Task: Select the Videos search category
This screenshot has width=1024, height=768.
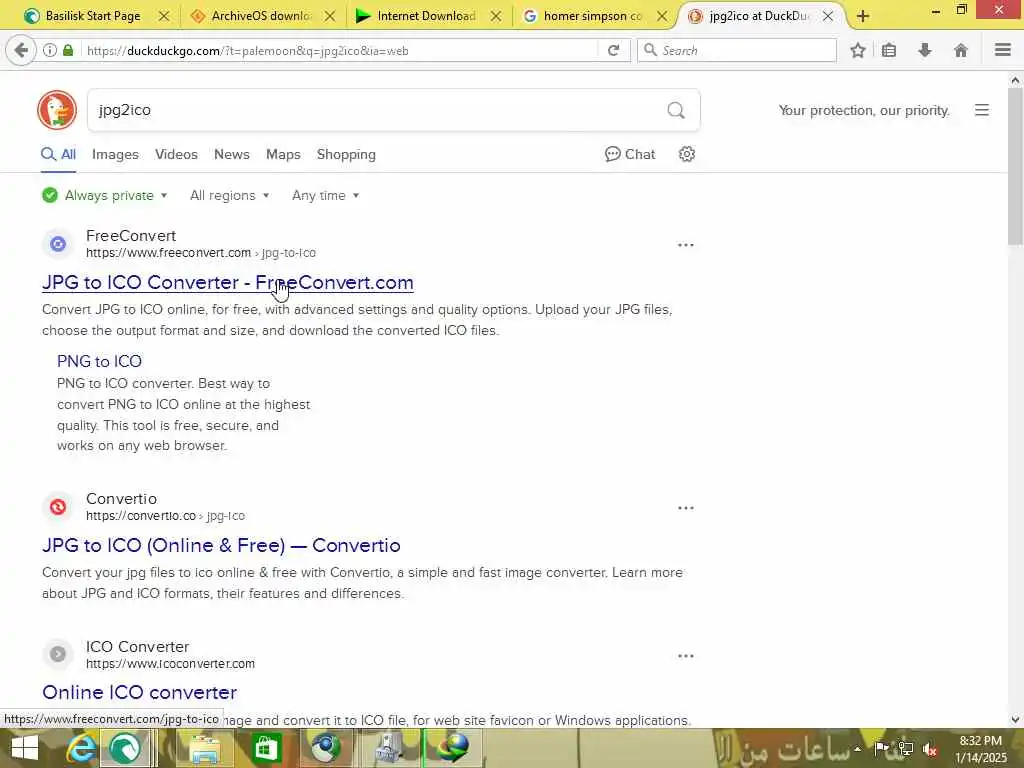Action: tap(176, 155)
